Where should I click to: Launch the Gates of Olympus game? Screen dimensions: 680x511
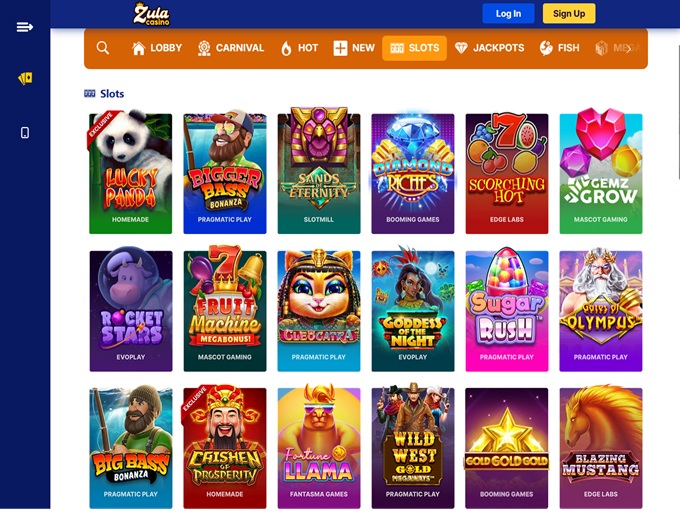pyautogui.click(x=601, y=309)
